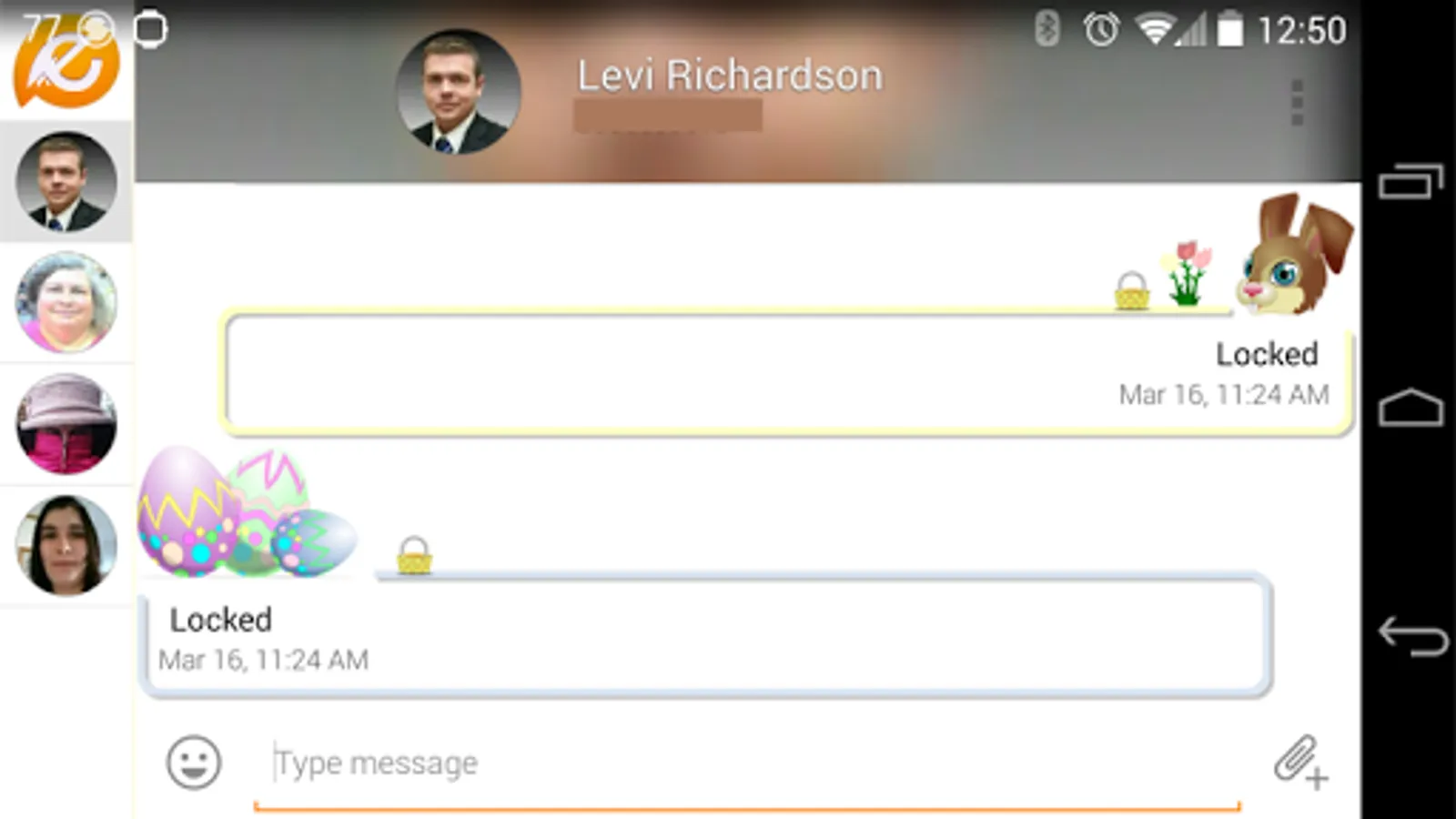The image size is (1456, 819).
Task: Tap the basket lock on received message
Action: tap(414, 555)
